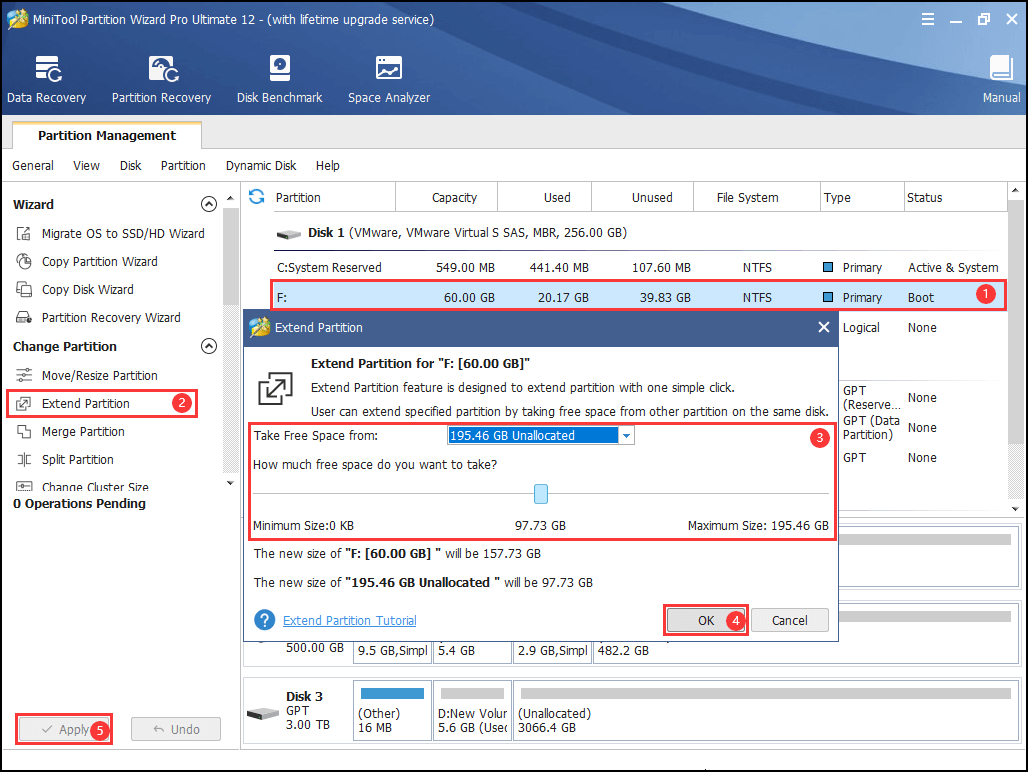Click the Merge Partition entry
Image resolution: width=1028 pixels, height=772 pixels.
[70, 432]
